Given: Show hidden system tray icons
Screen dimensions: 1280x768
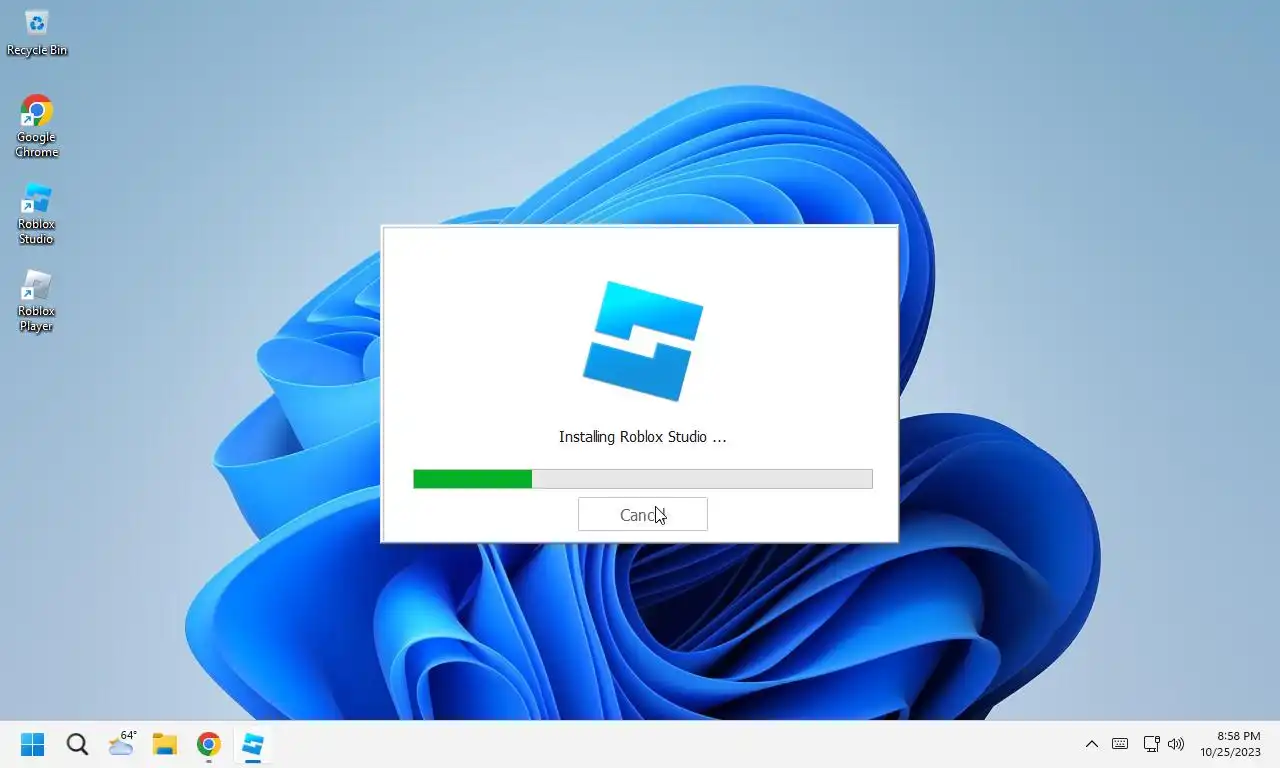Looking at the screenshot, I should [1092, 744].
